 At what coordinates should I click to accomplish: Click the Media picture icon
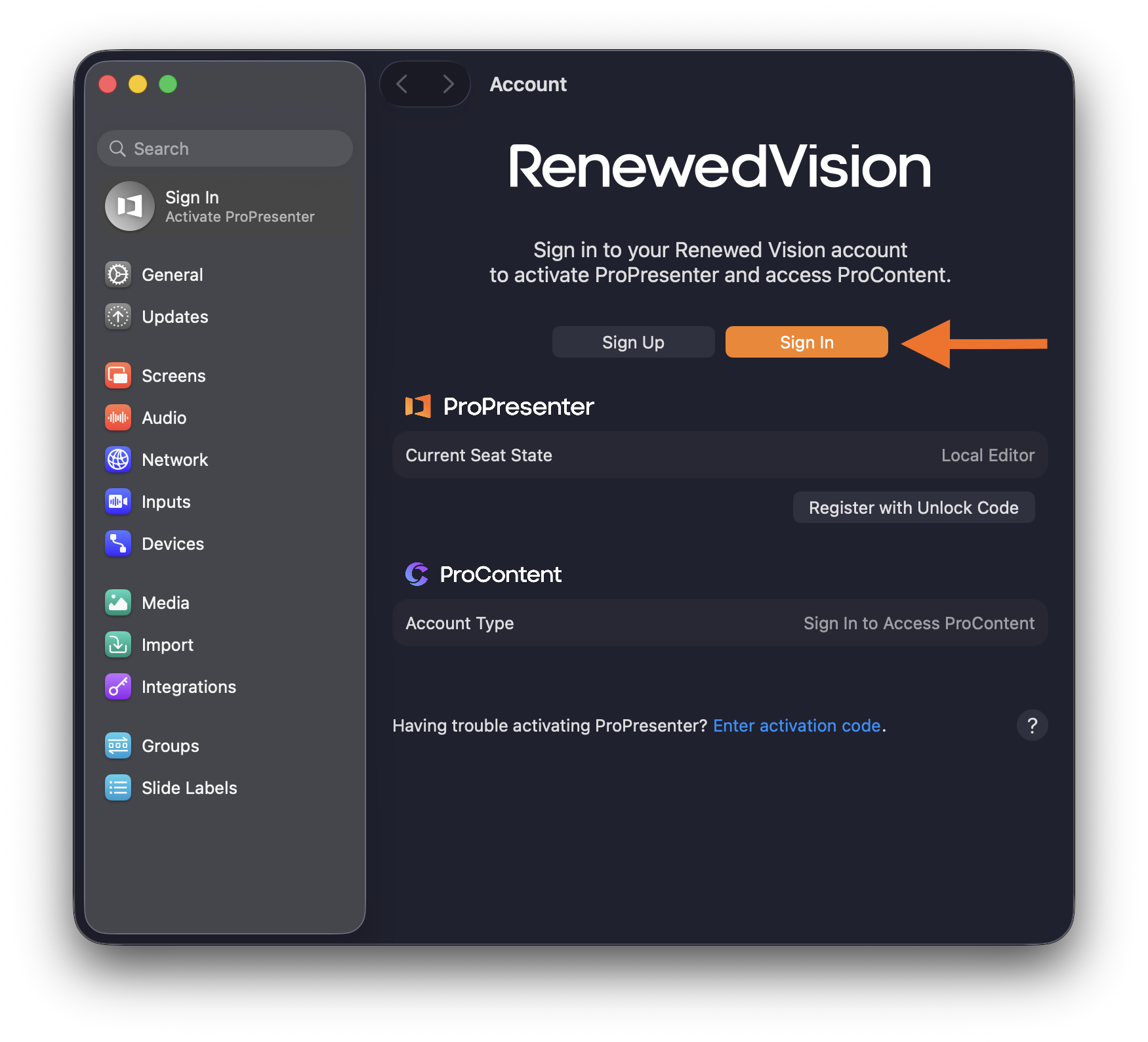coord(118,602)
